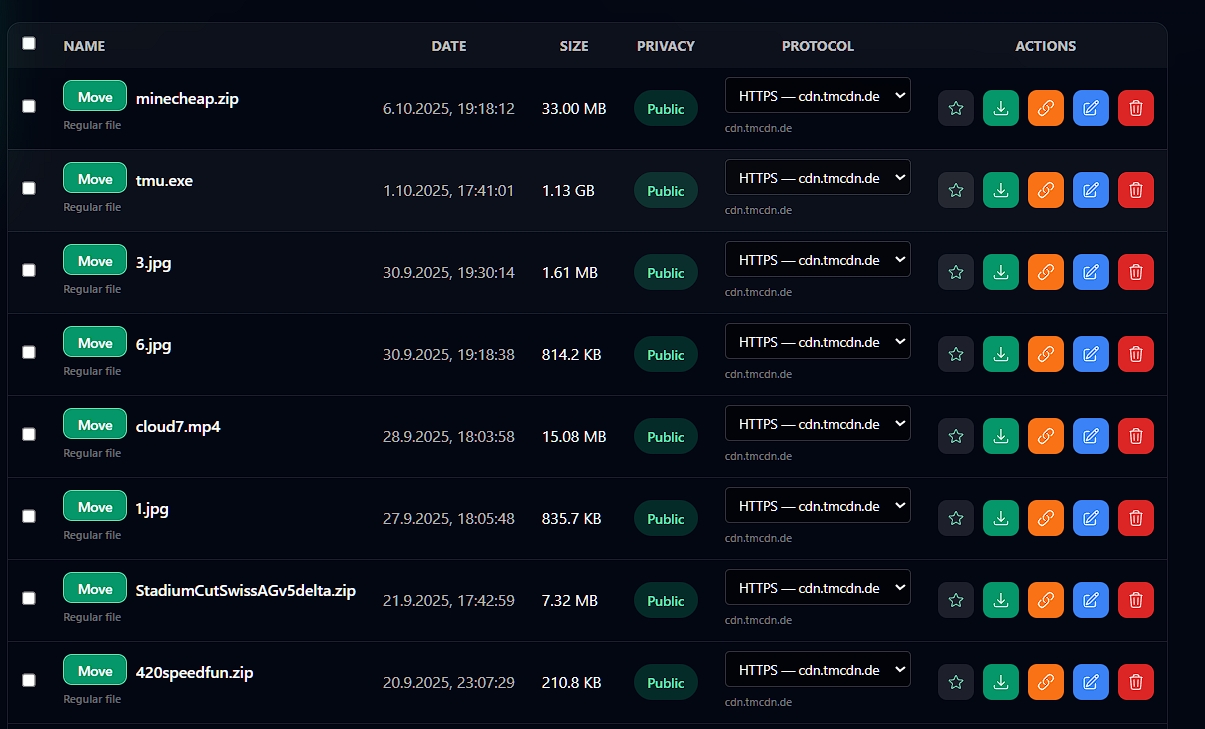
Task: Delete the cloud7.mp4 file
Action: click(1135, 436)
